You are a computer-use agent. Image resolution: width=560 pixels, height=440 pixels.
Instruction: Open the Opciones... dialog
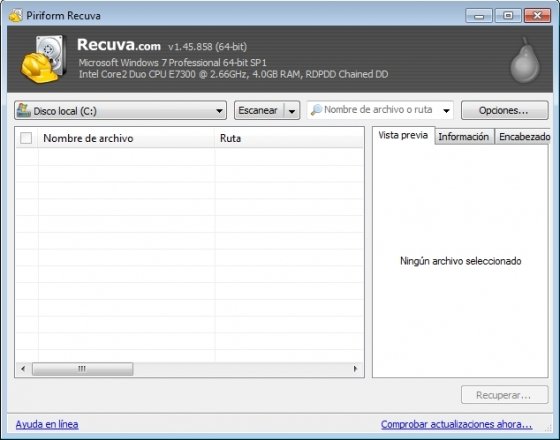pyautogui.click(x=504, y=110)
